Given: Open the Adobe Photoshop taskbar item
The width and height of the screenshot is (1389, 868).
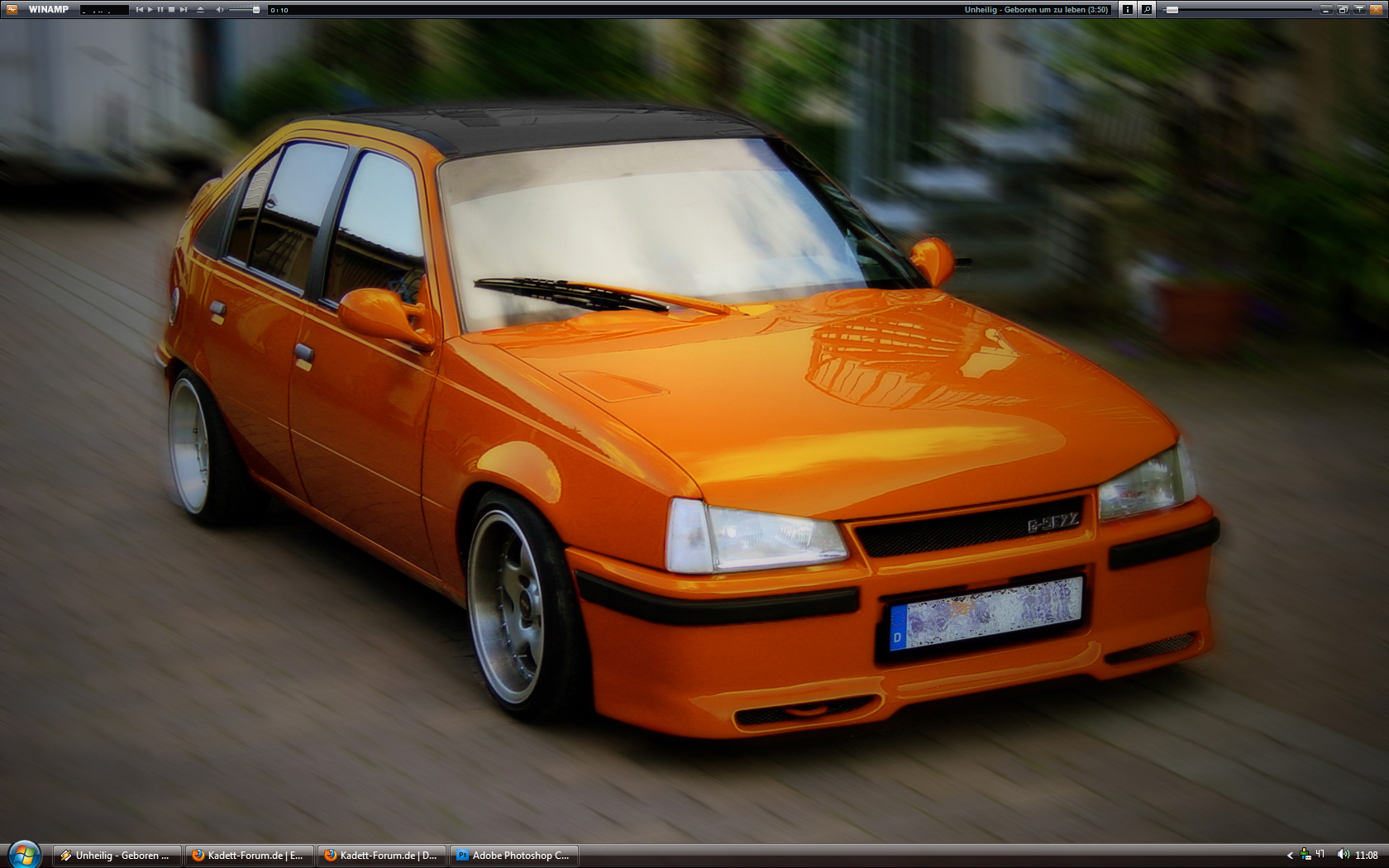Looking at the screenshot, I should coord(513,856).
